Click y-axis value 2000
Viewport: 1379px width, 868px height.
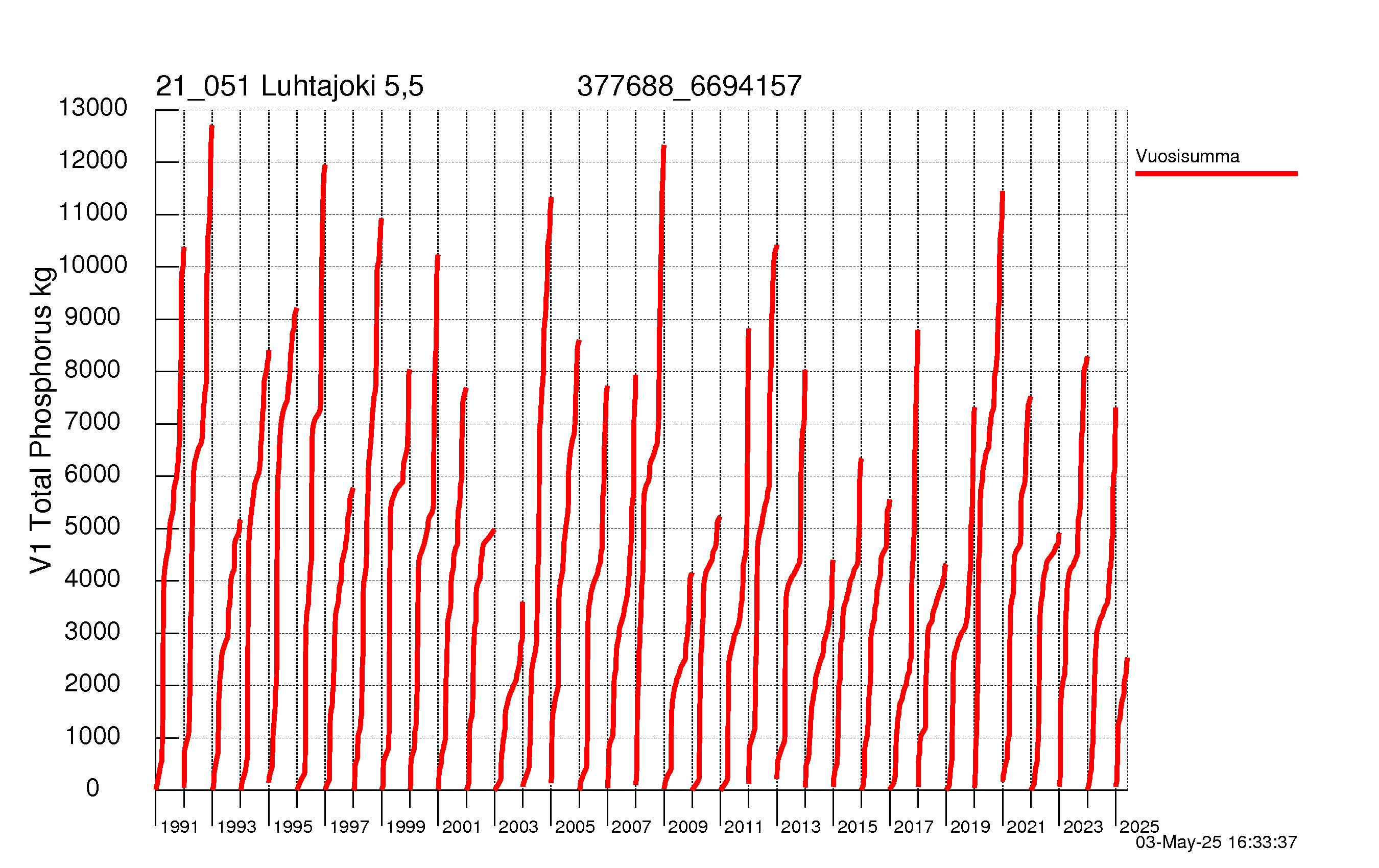(x=93, y=684)
